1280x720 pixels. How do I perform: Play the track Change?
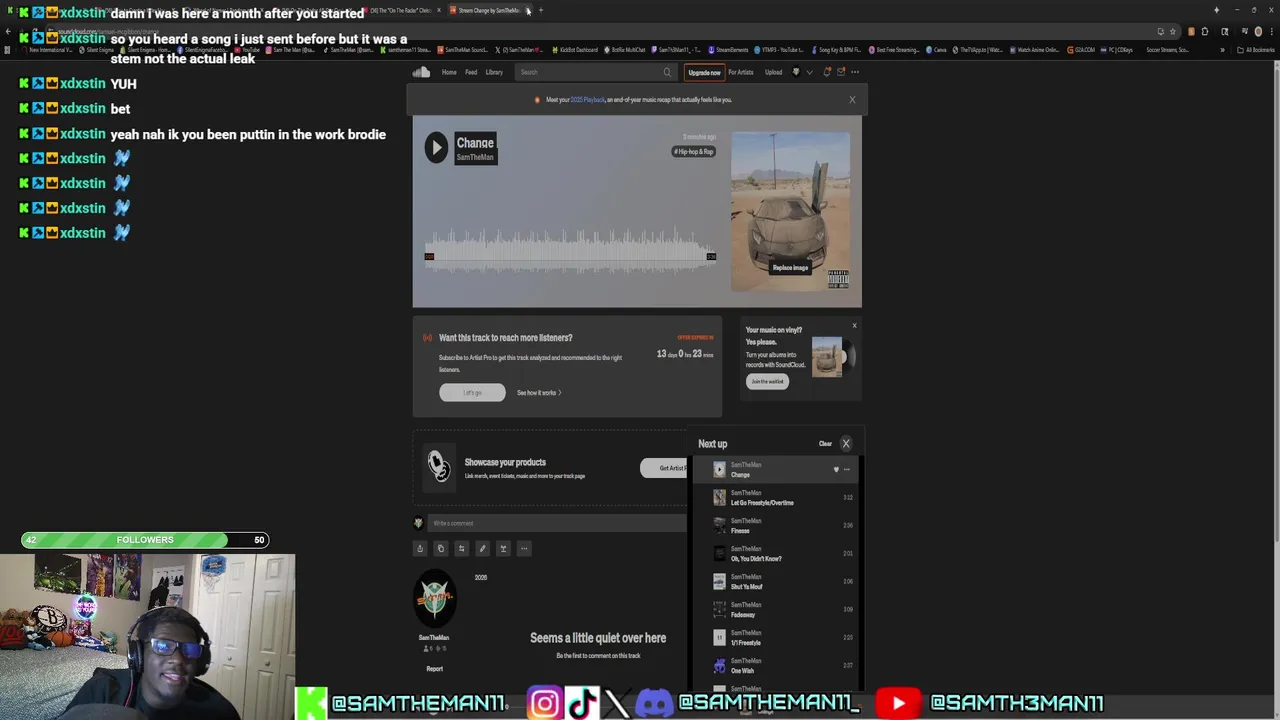coord(436,148)
